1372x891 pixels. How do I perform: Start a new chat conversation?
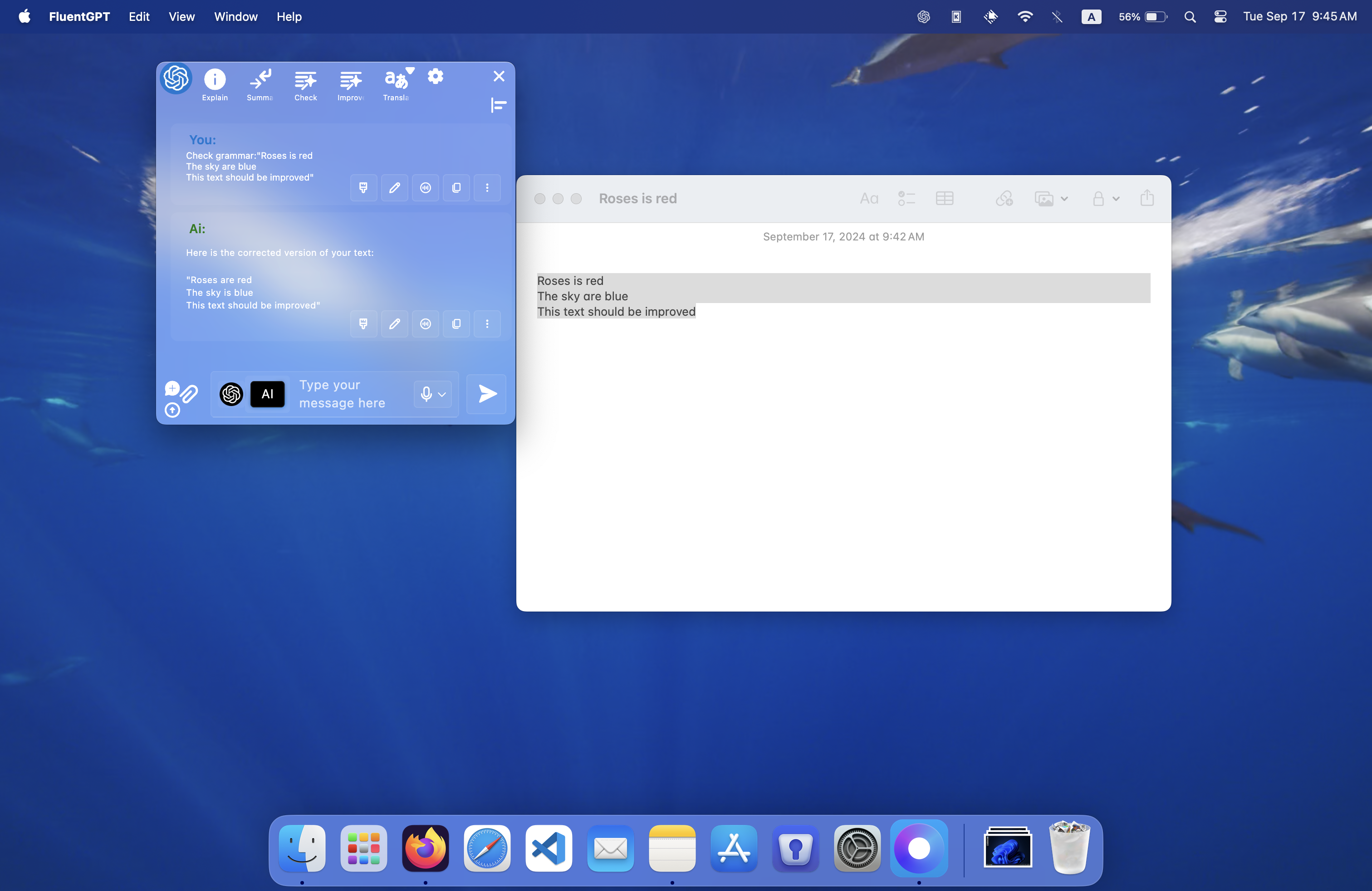172,388
